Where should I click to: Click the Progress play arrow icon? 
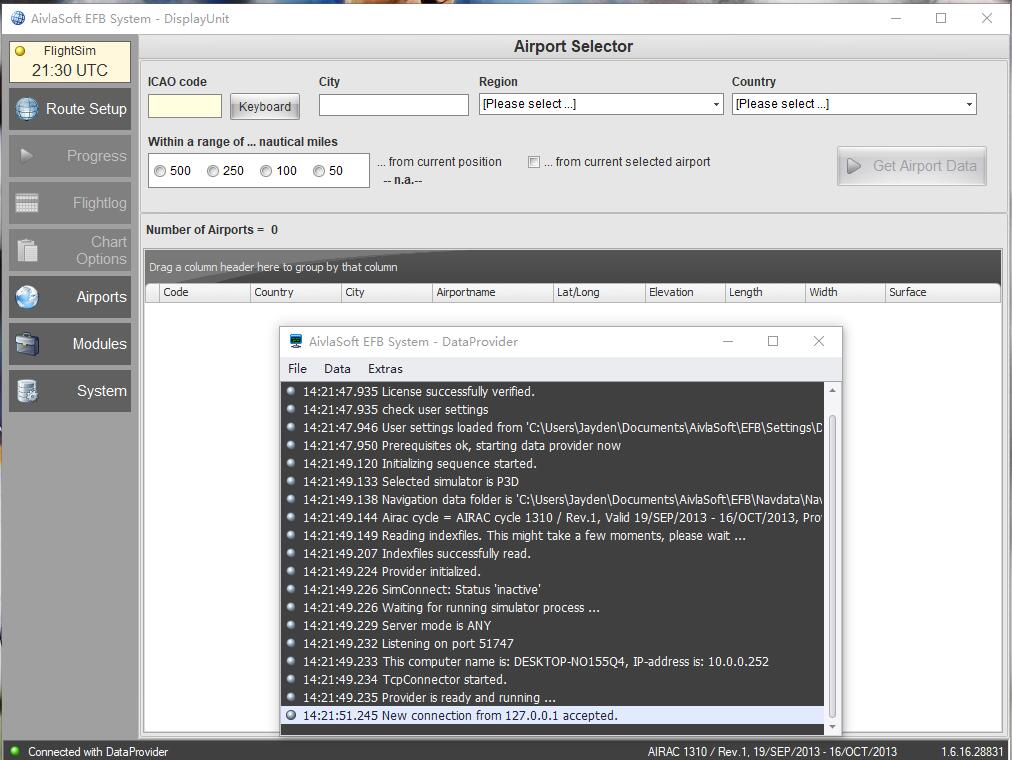(x=26, y=155)
